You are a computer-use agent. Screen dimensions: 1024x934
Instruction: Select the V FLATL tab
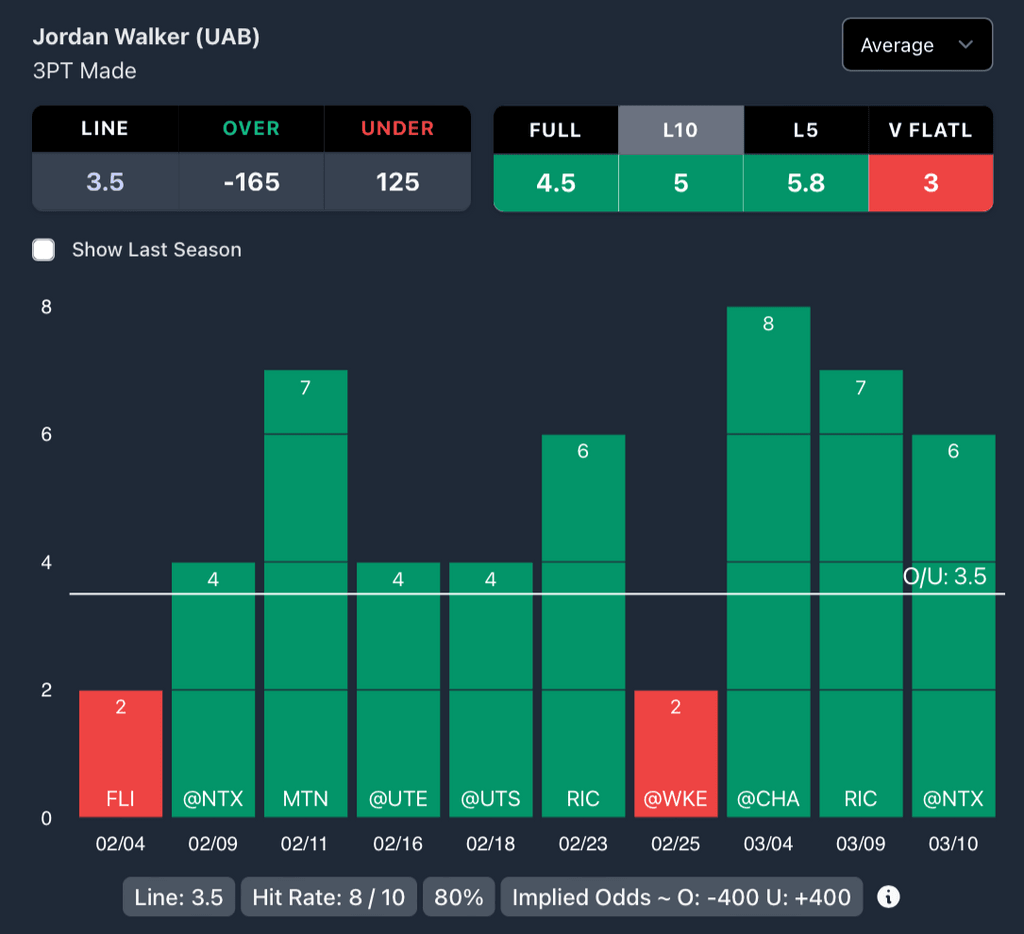pos(931,130)
